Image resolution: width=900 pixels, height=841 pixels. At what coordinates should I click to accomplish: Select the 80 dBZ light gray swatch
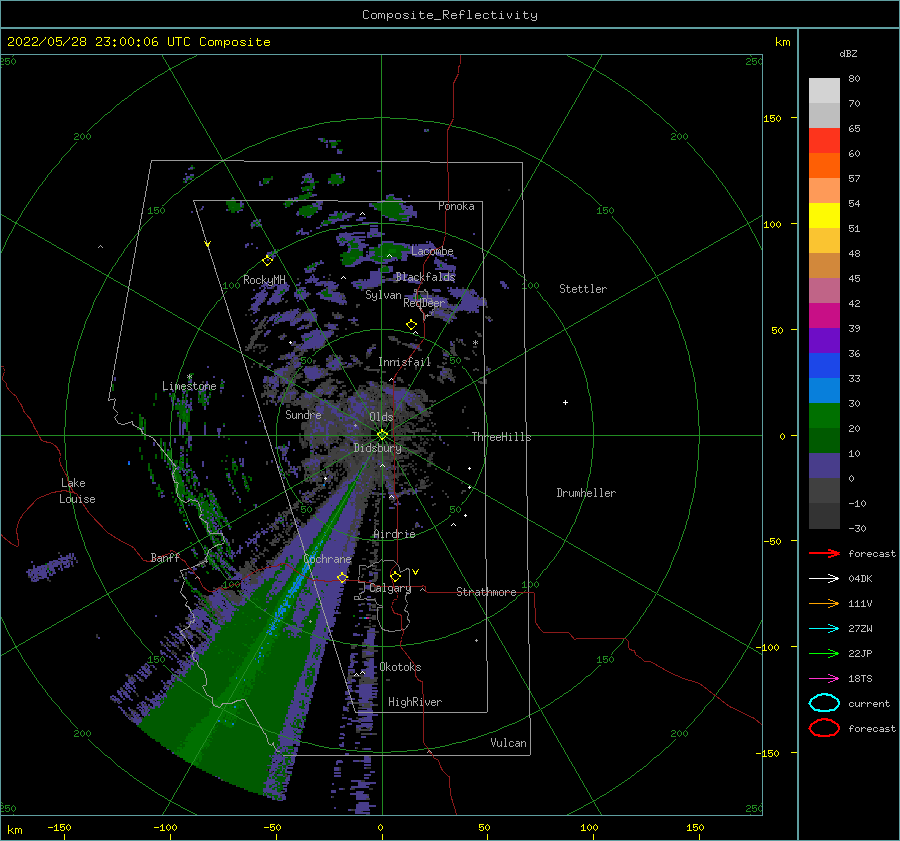point(824,90)
